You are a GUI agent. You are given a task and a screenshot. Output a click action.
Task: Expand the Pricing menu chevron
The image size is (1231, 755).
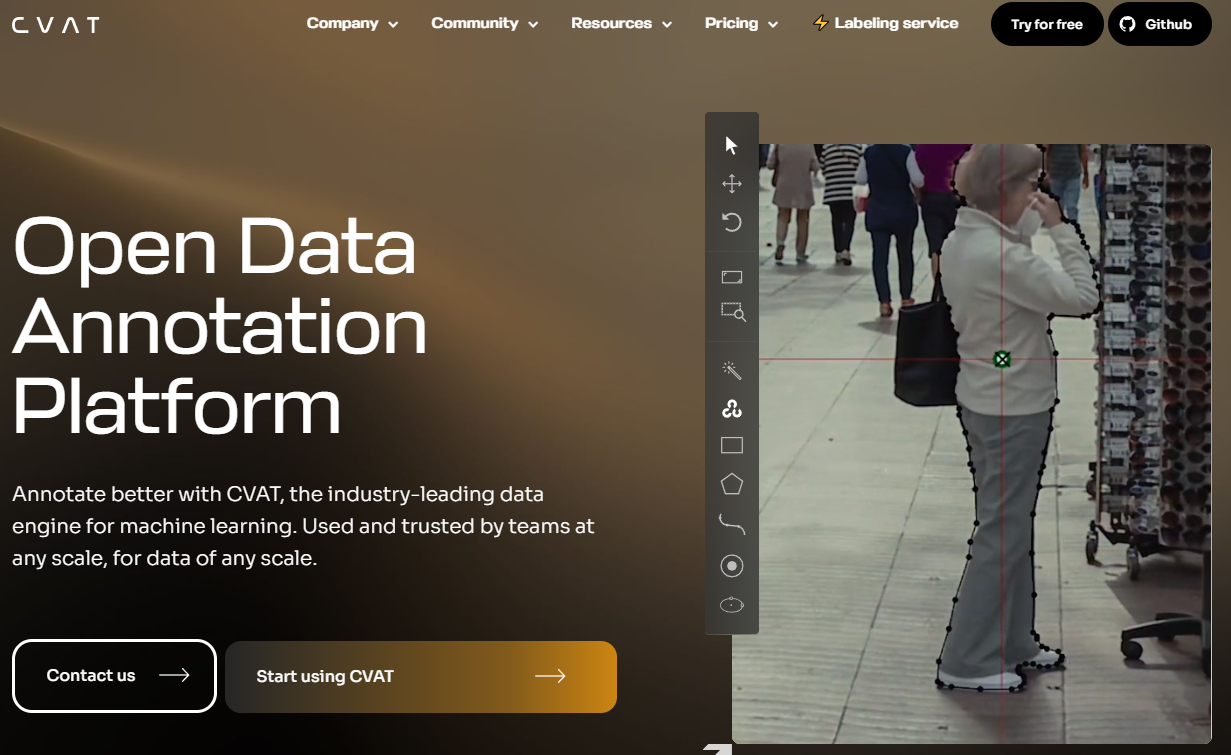773,25
